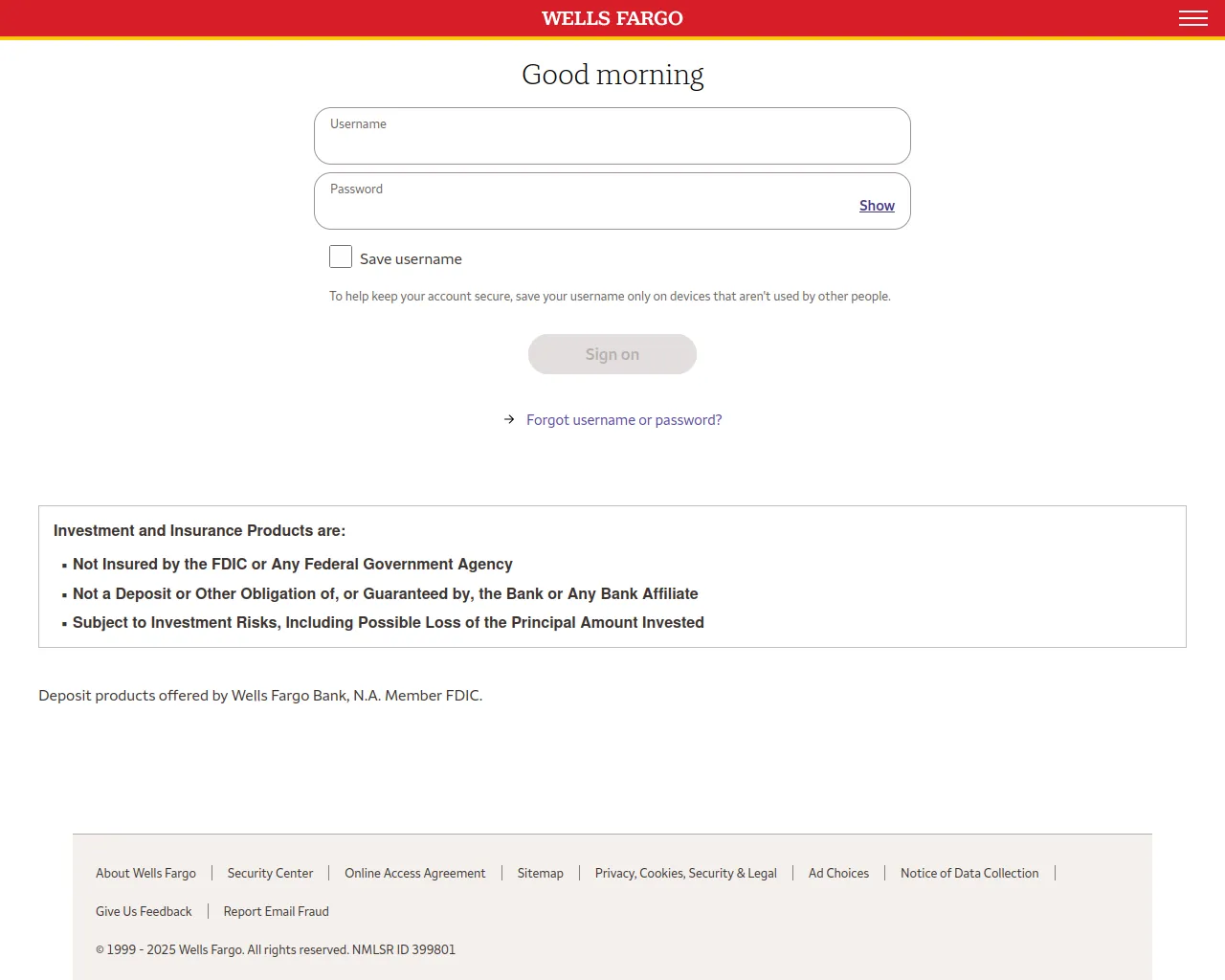Open About Wells Fargo footer link

[145, 873]
